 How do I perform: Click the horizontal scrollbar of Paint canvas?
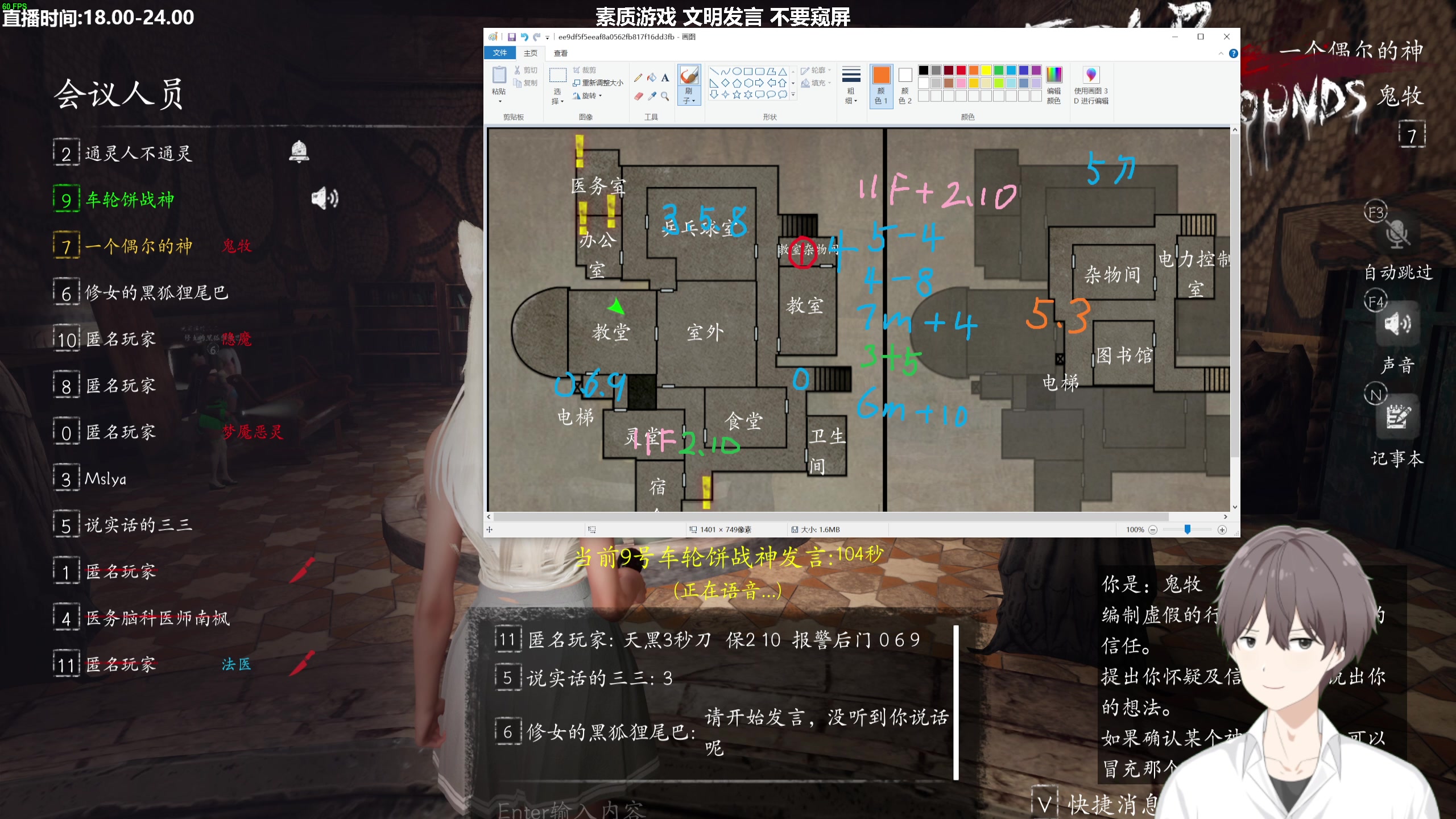coord(830,517)
